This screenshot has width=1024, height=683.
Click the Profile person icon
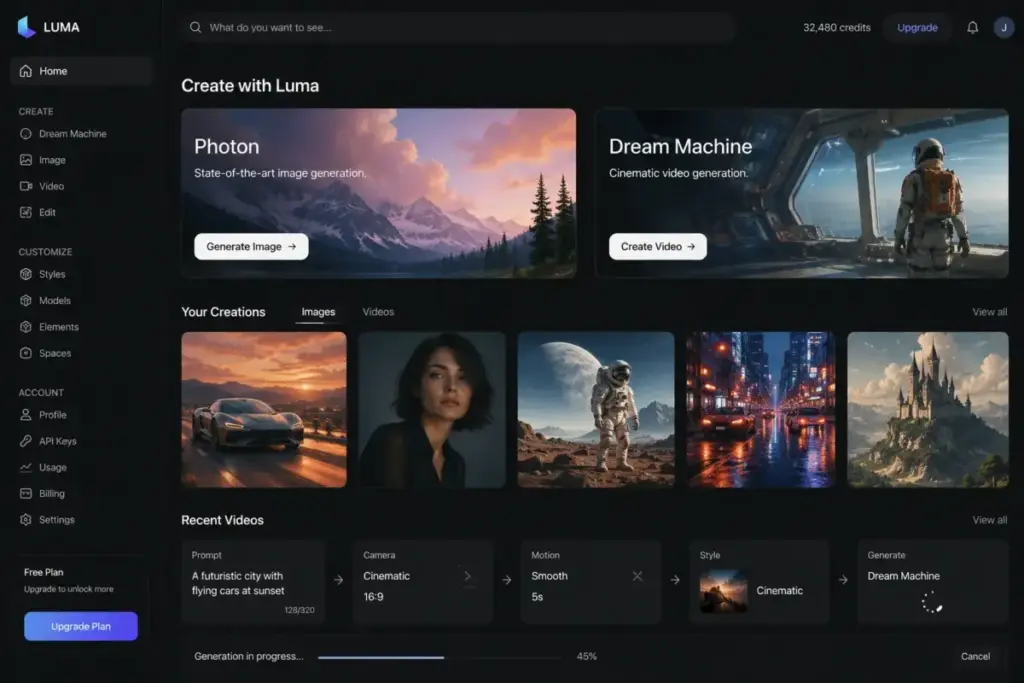pyautogui.click(x=25, y=415)
